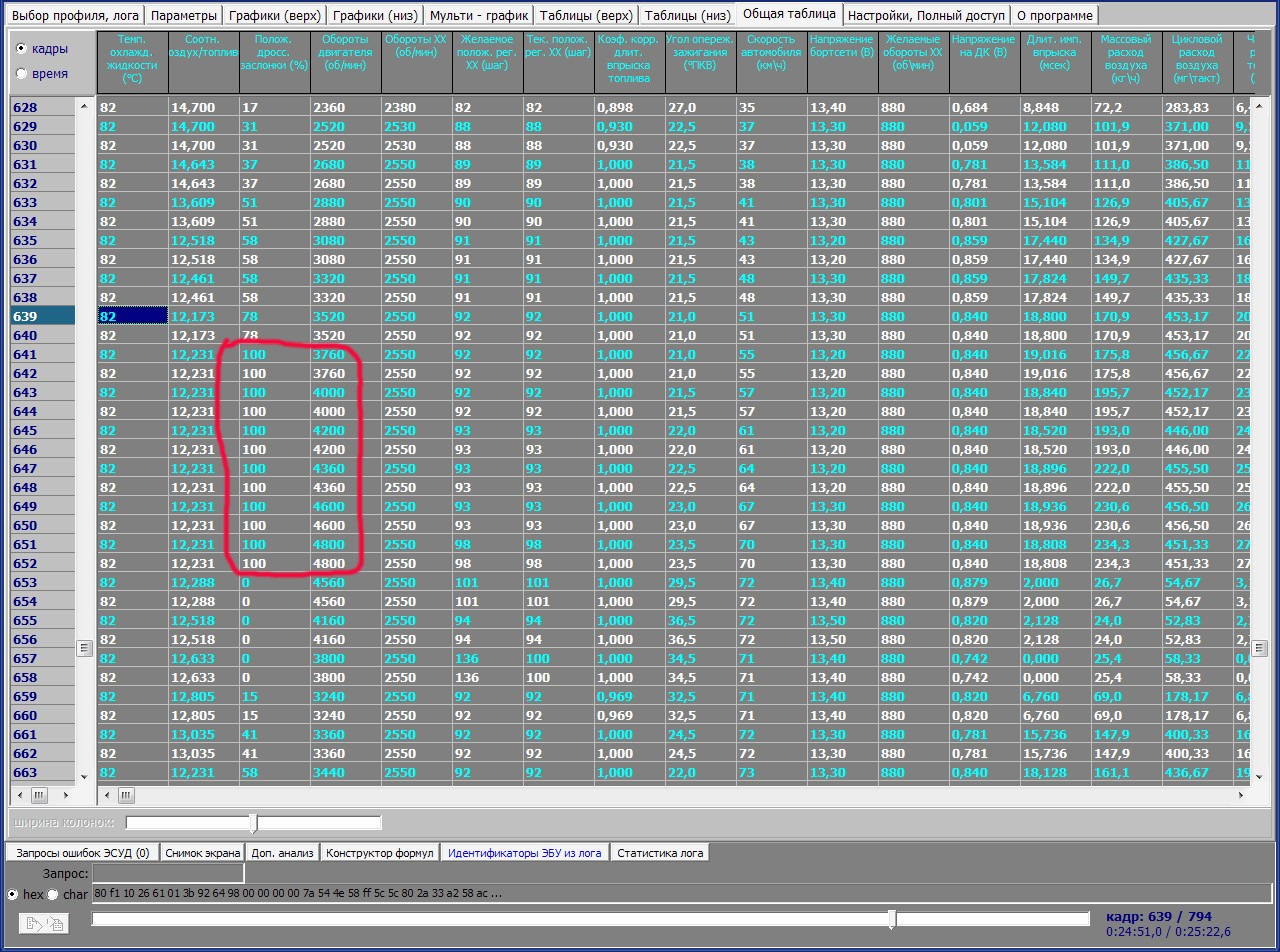Image resolution: width=1280 pixels, height=952 pixels.
Task: Open the 'О программе' tab
Action: coord(1055,15)
